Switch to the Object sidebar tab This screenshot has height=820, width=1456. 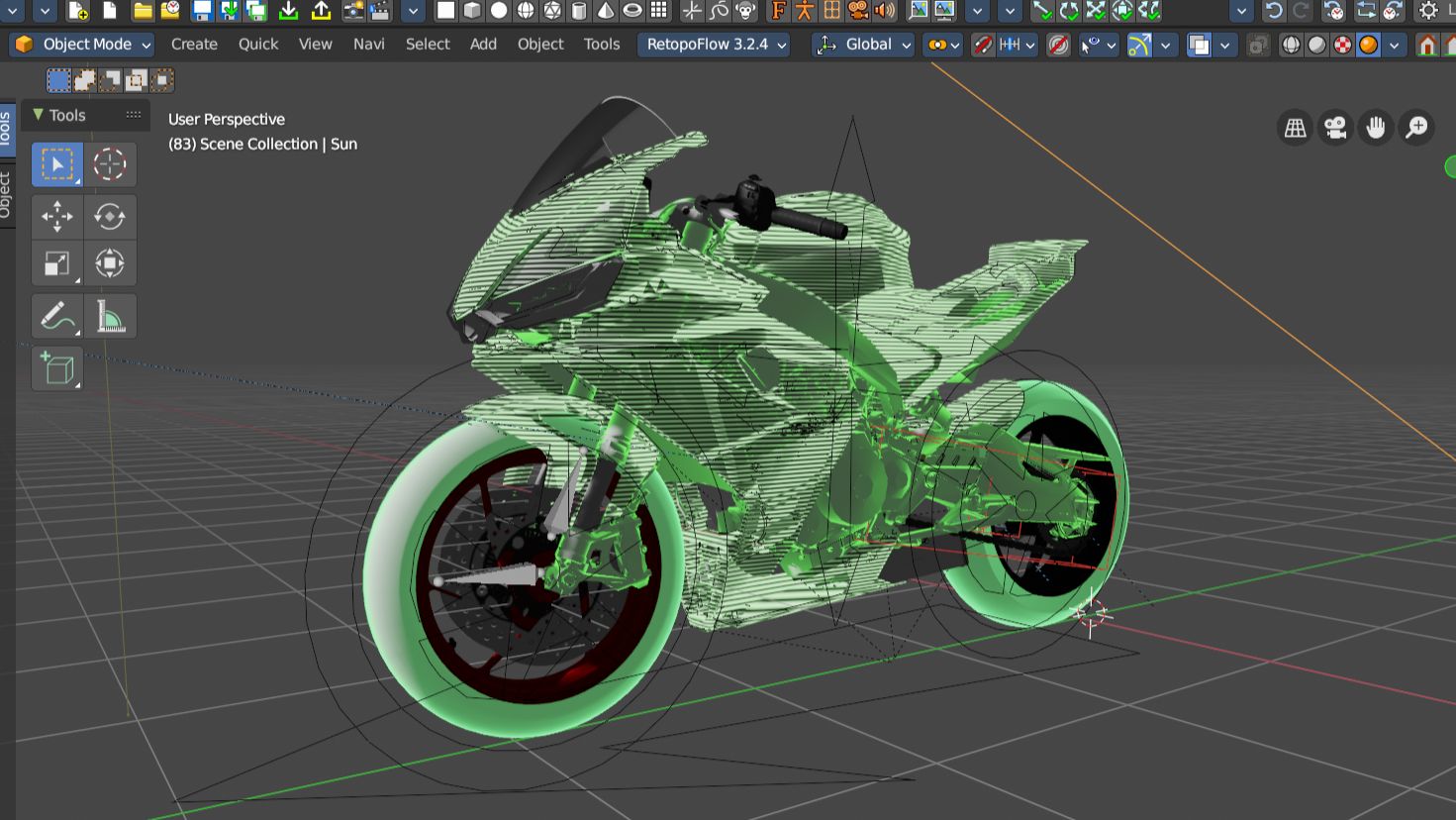point(5,194)
